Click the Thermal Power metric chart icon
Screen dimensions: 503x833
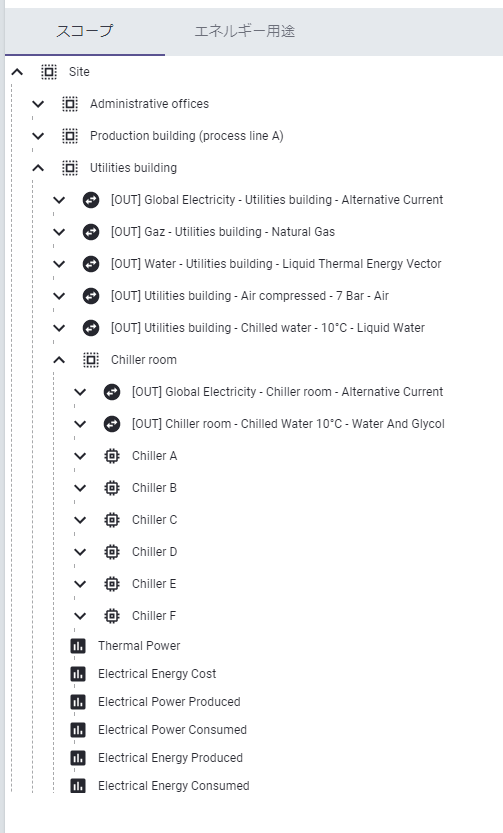[x=78, y=646]
